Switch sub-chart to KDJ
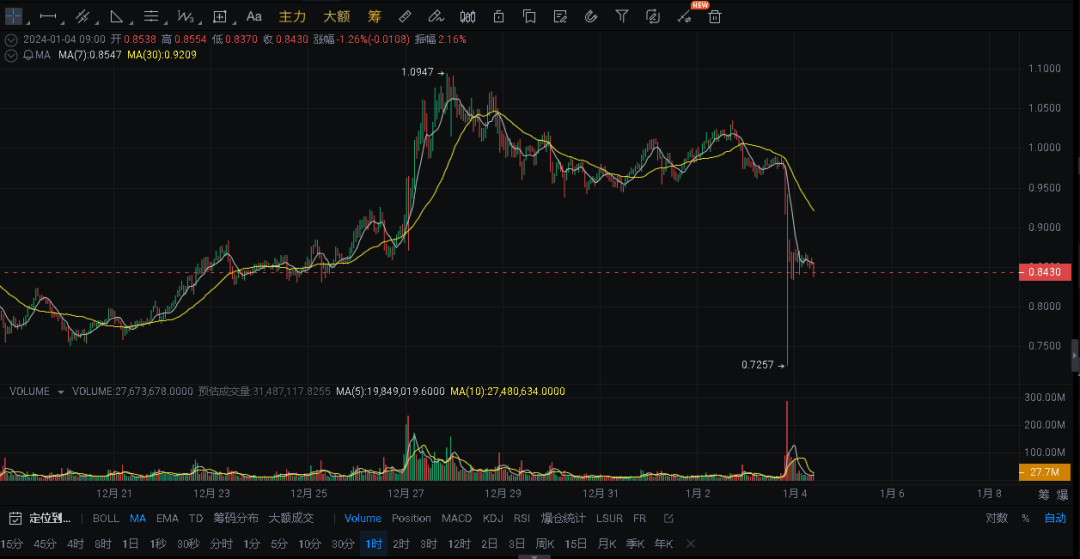This screenshot has height=559, width=1080. pyautogui.click(x=492, y=518)
